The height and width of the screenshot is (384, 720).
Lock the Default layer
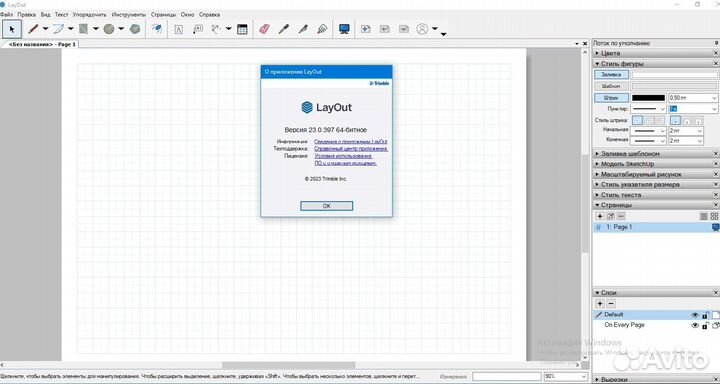(705, 315)
